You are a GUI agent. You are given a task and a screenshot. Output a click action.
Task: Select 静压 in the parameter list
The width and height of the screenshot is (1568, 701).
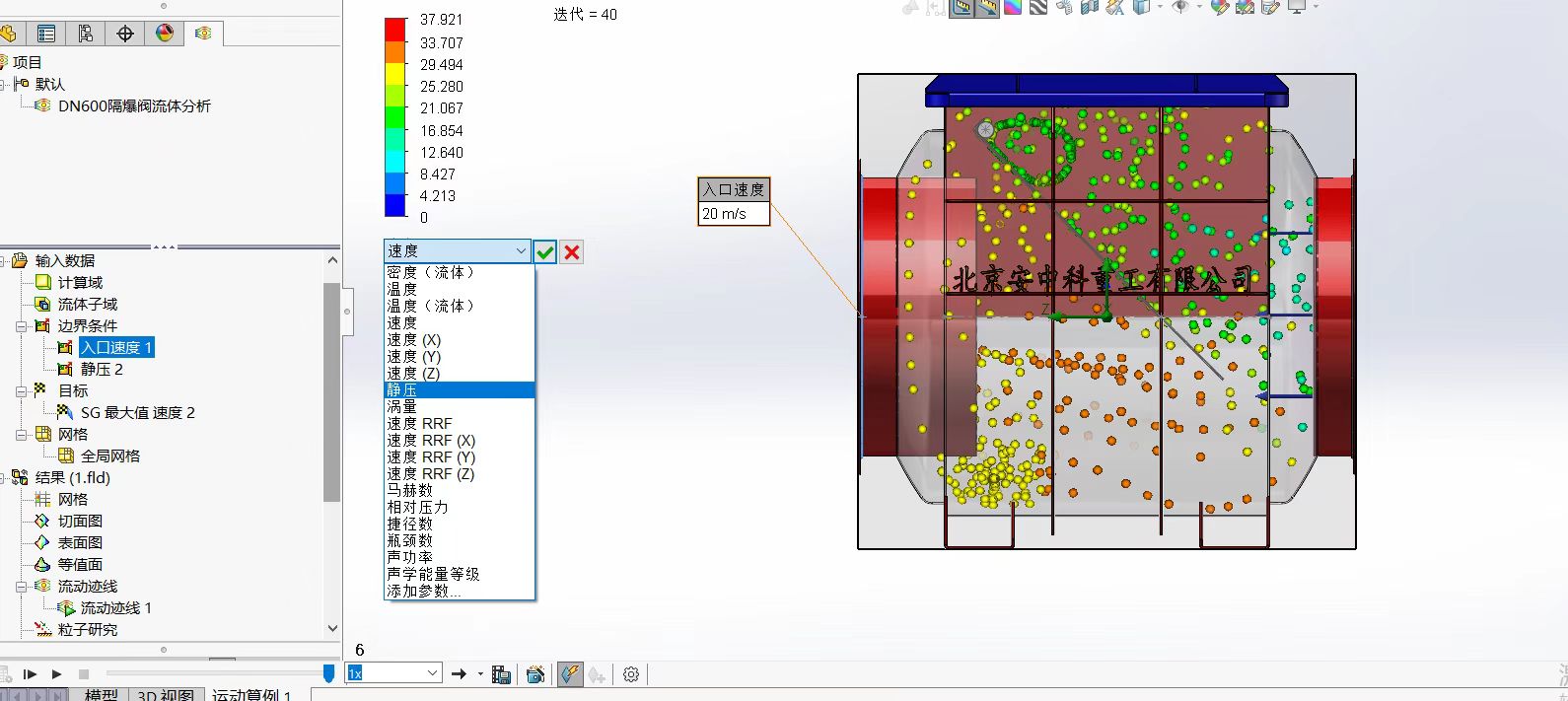tap(459, 390)
